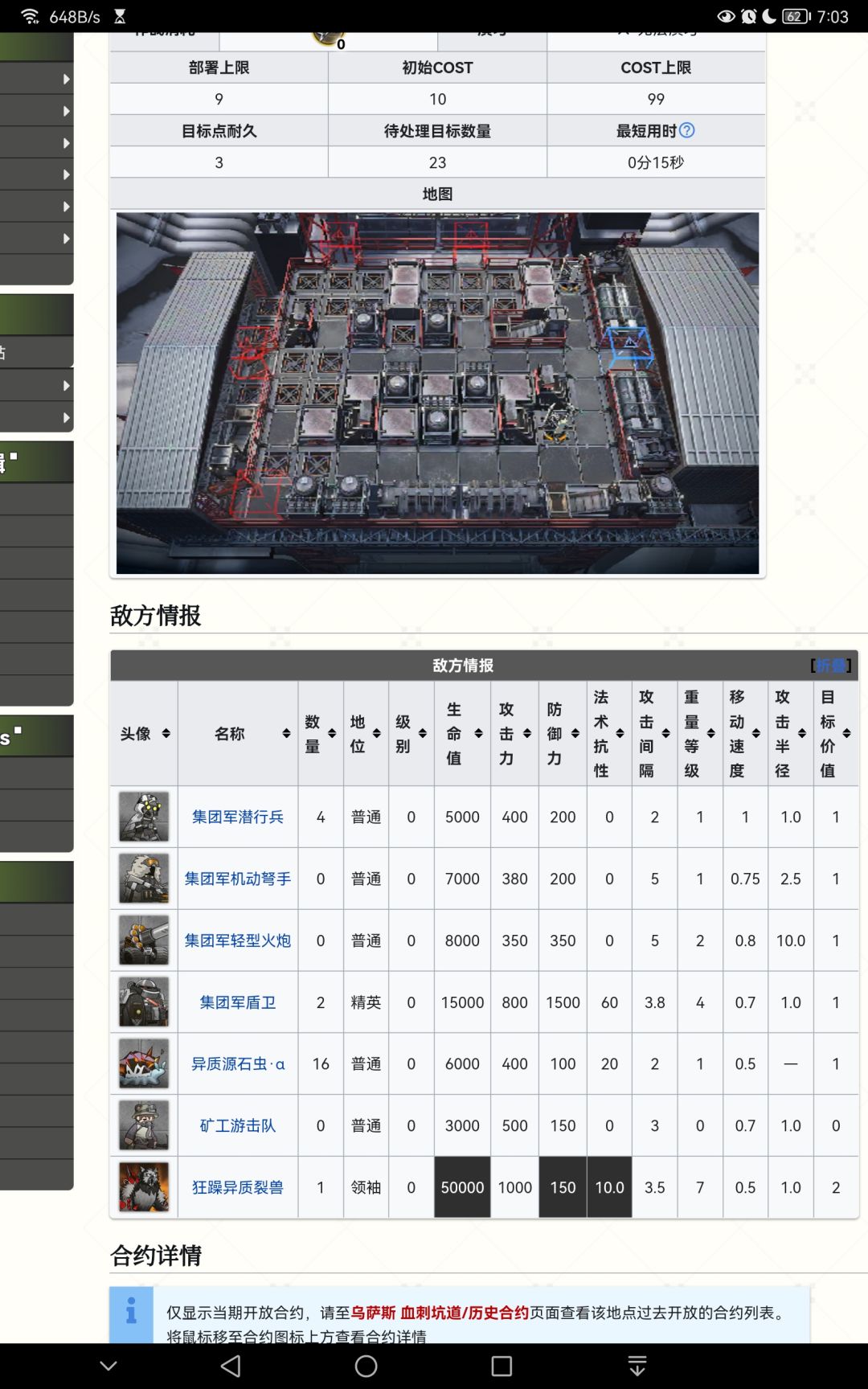This screenshot has height=1389, width=868.
Task: Tap Android recent apps button
Action: click(x=502, y=1366)
